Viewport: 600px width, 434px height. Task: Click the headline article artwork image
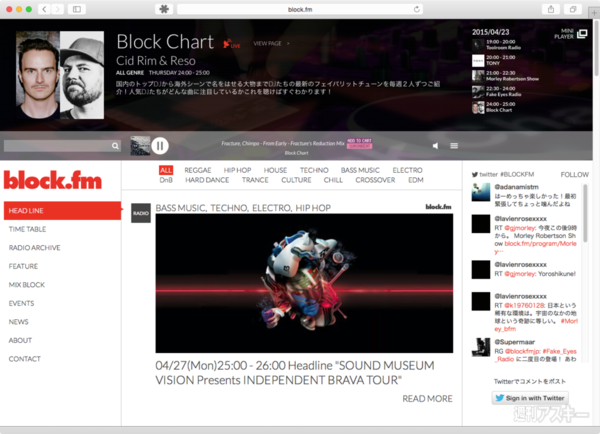[x=304, y=283]
